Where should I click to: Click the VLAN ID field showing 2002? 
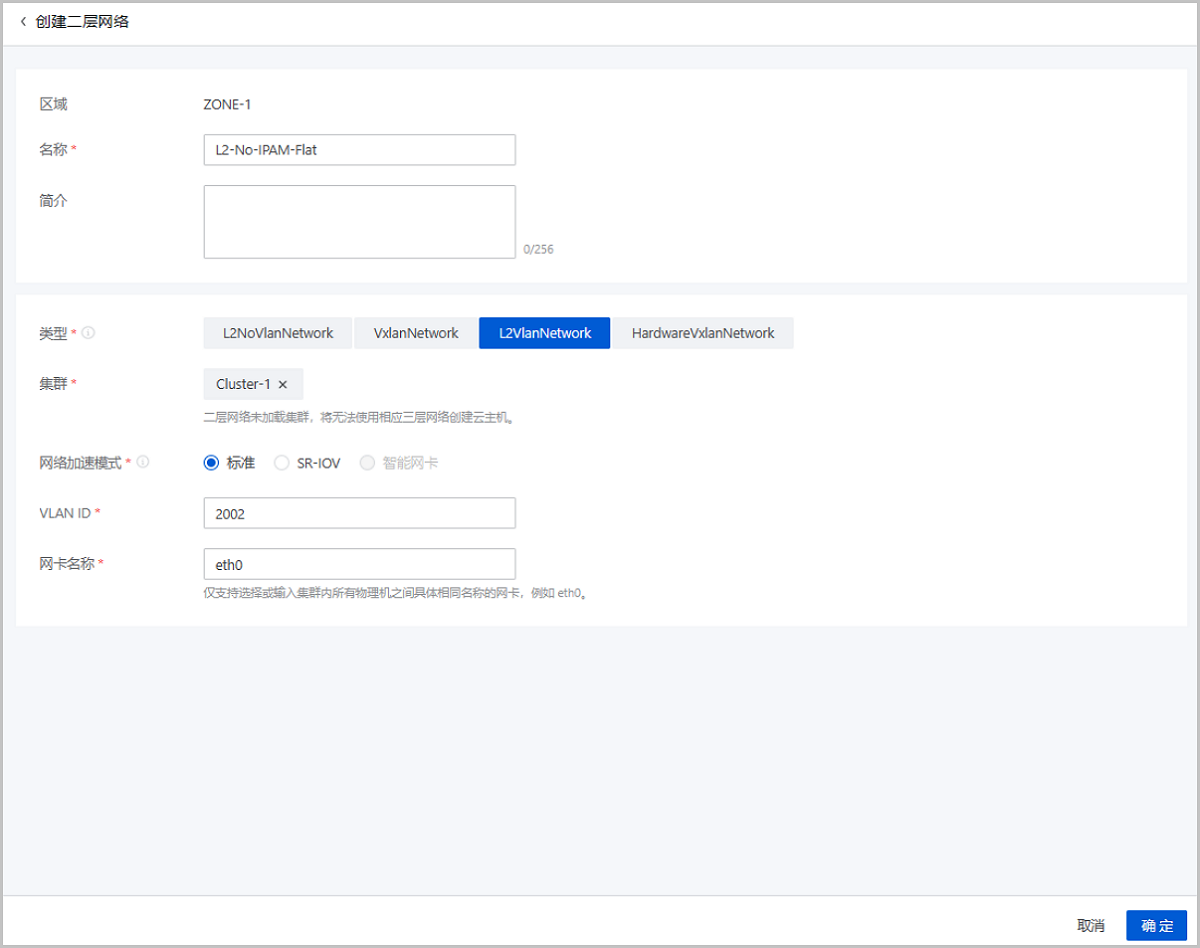(359, 512)
